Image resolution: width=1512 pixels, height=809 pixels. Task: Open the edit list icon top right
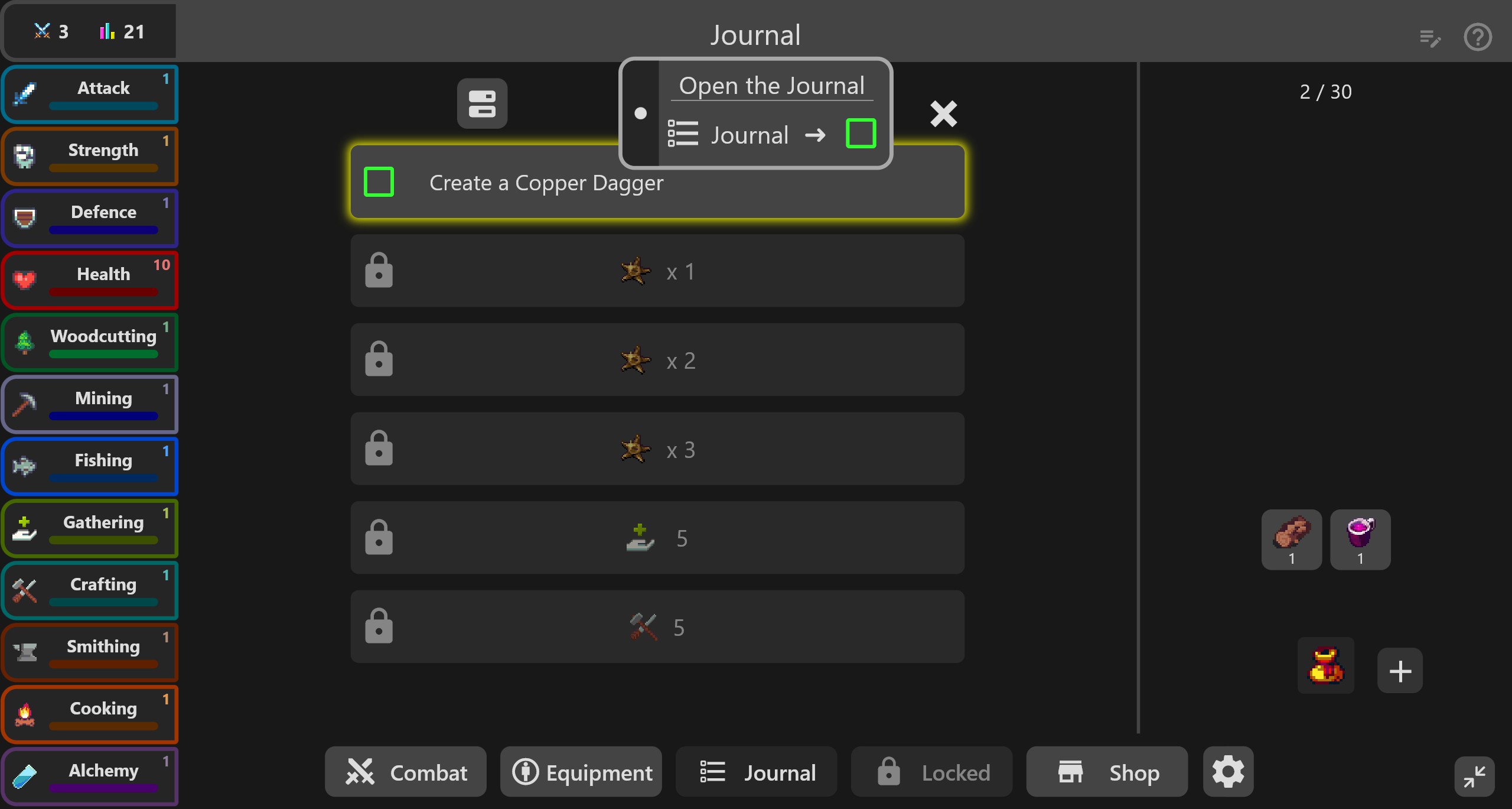[1430, 38]
